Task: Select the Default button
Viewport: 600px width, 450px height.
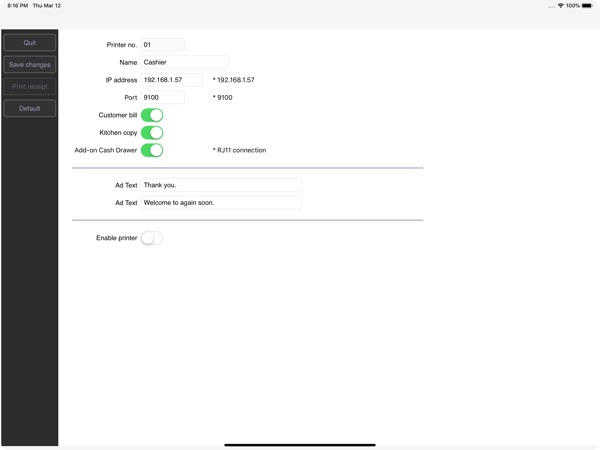Action: pyautogui.click(x=29, y=108)
